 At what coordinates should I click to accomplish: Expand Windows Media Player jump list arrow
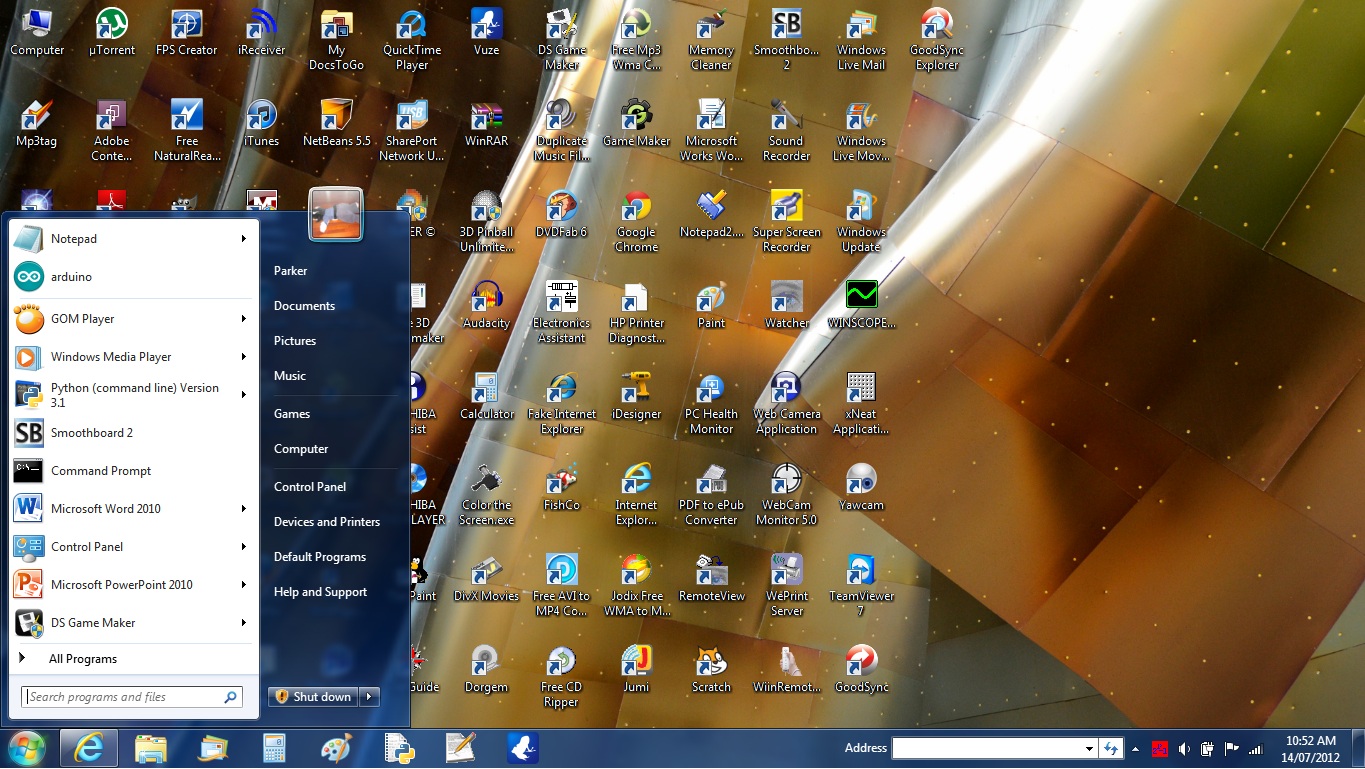click(243, 357)
